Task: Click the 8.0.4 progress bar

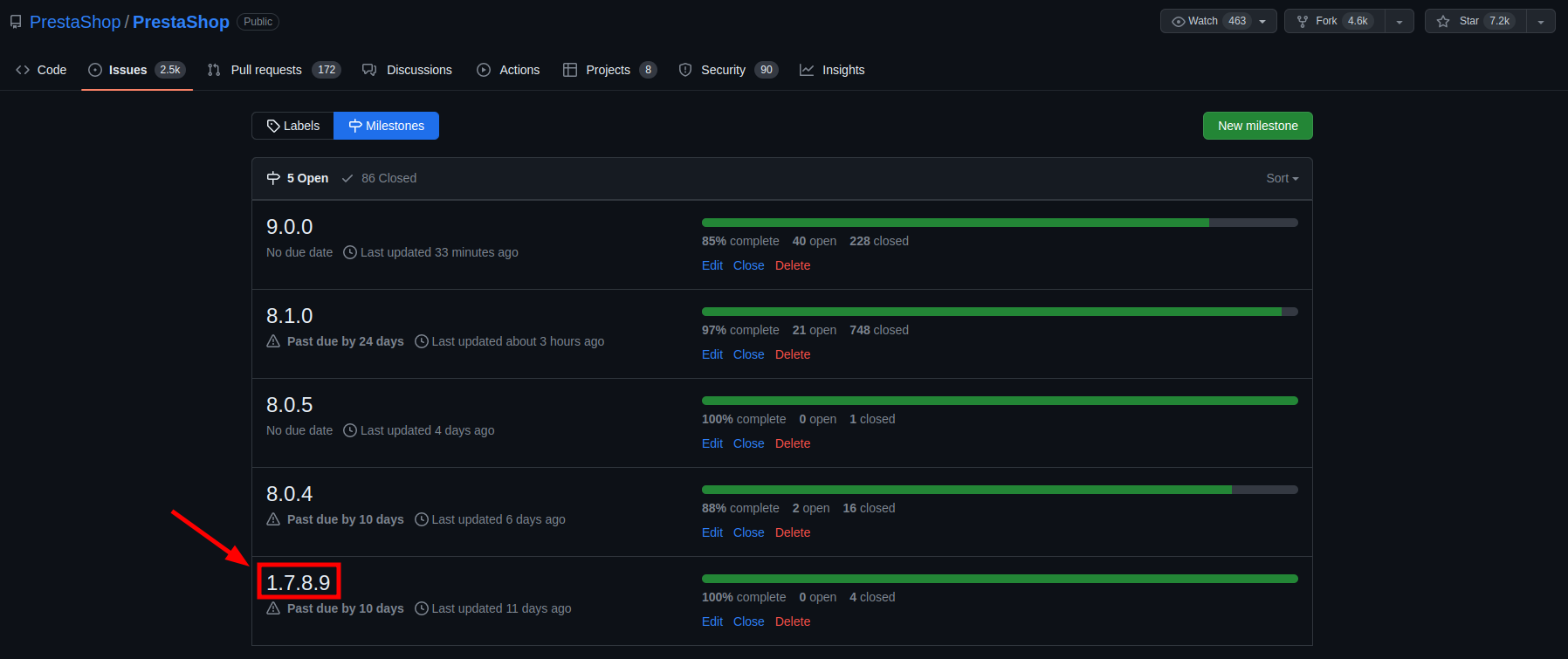Action: tap(1000, 490)
